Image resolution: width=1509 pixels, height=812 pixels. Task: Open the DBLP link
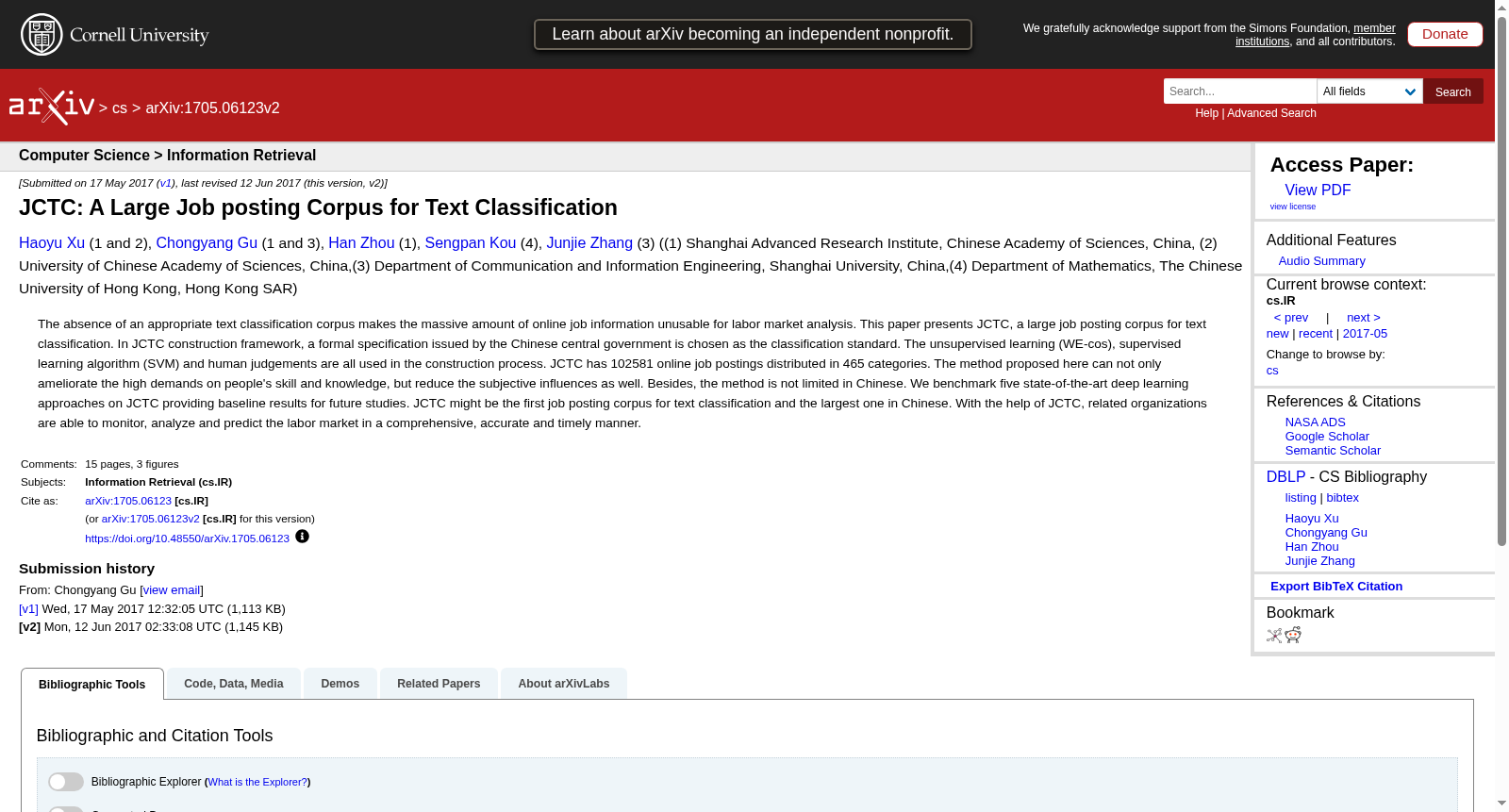pos(1285,477)
